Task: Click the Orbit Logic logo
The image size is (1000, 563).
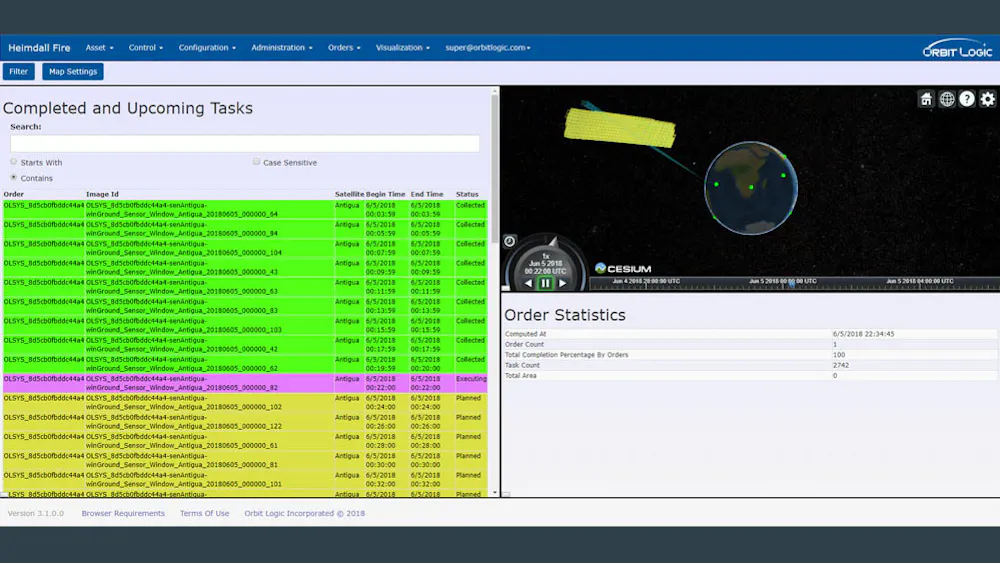Action: [957, 48]
